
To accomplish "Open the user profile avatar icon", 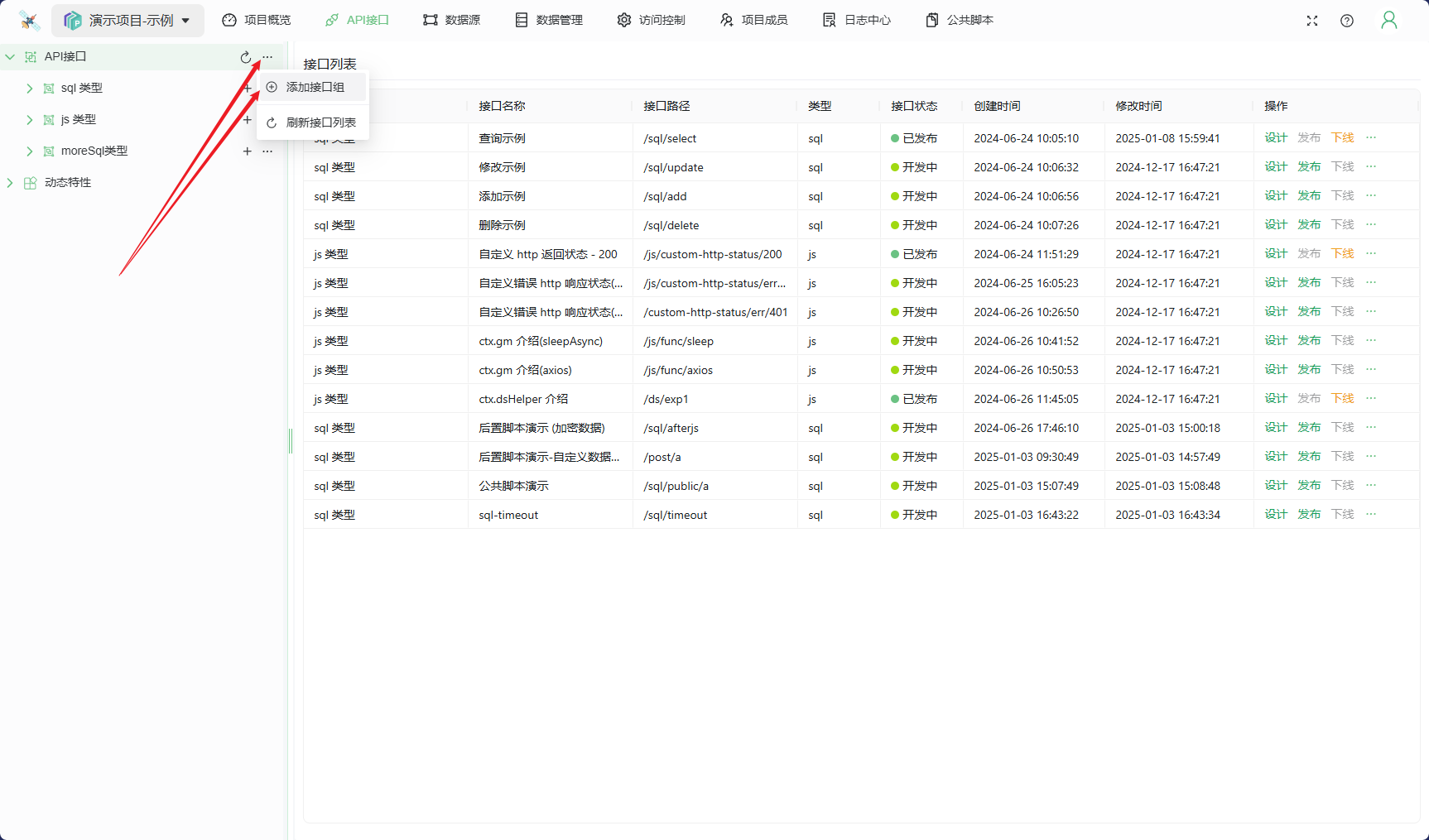I will point(1388,21).
